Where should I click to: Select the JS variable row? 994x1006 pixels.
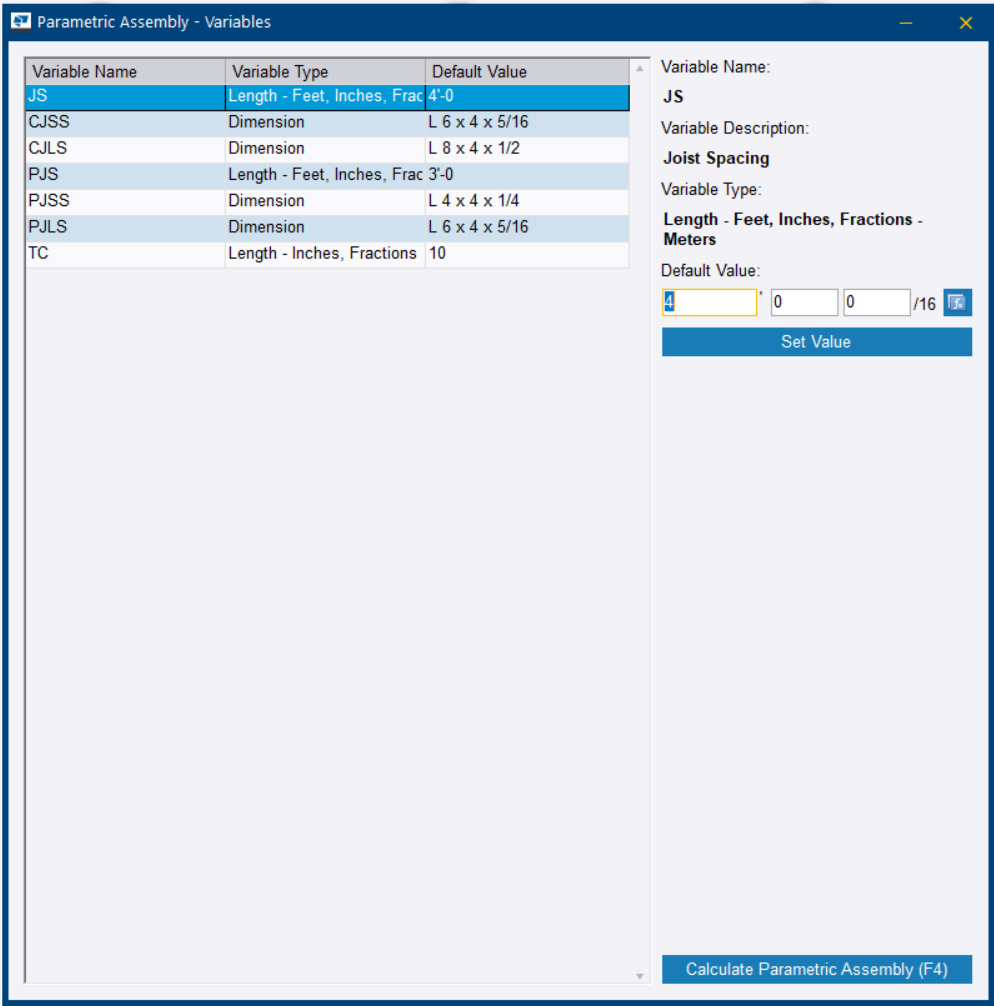tap(327, 97)
